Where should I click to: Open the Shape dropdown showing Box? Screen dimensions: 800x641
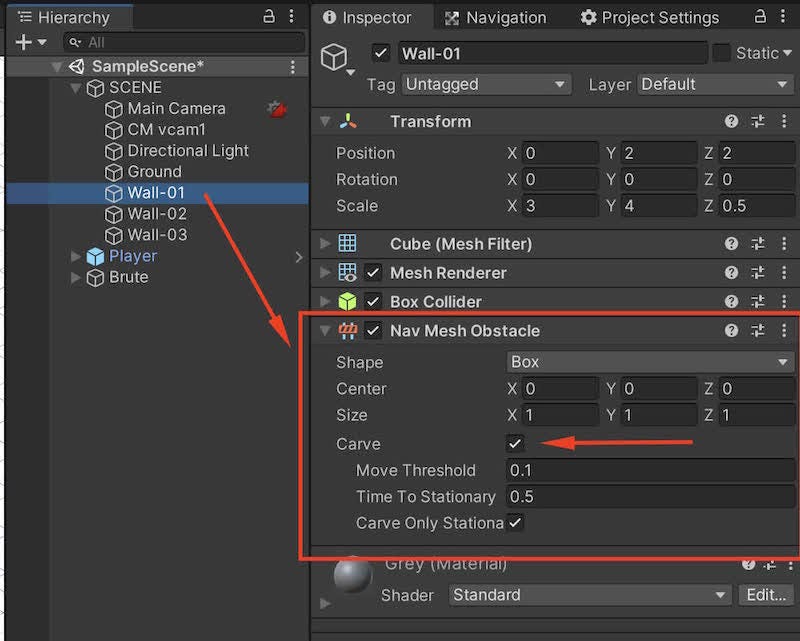[x=650, y=362]
